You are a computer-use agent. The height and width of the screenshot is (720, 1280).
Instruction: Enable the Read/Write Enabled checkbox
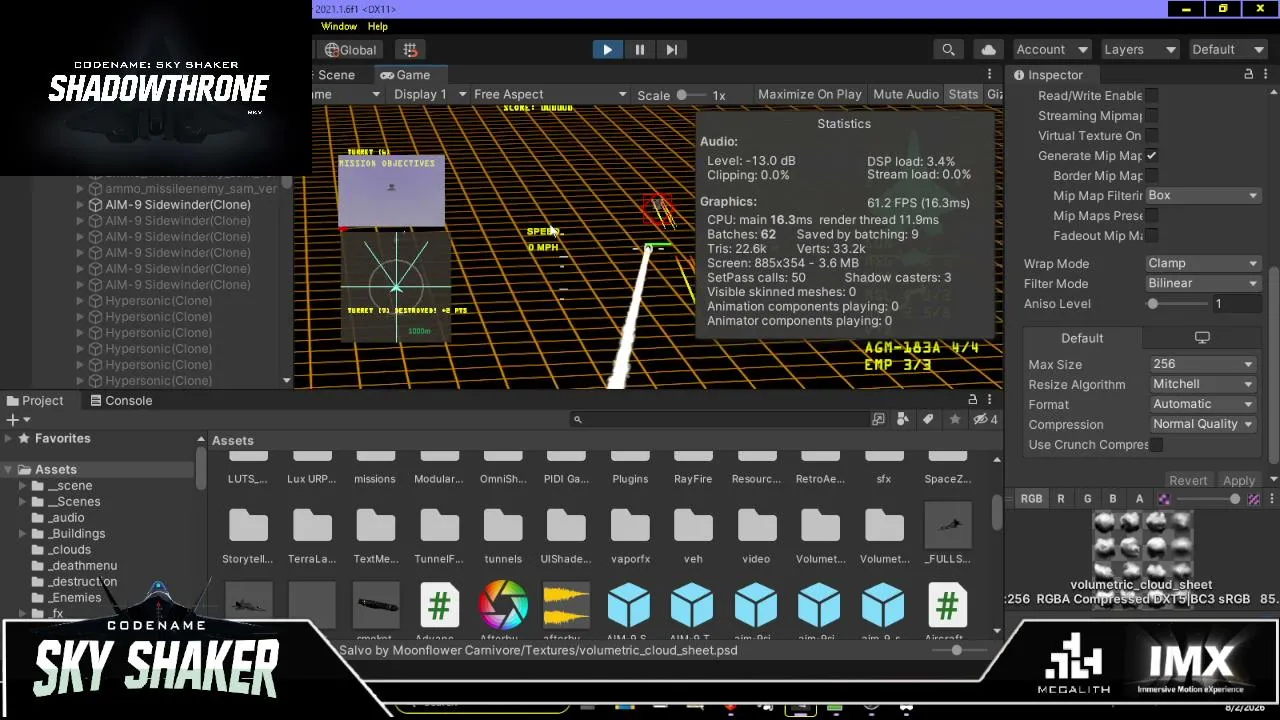[1152, 95]
